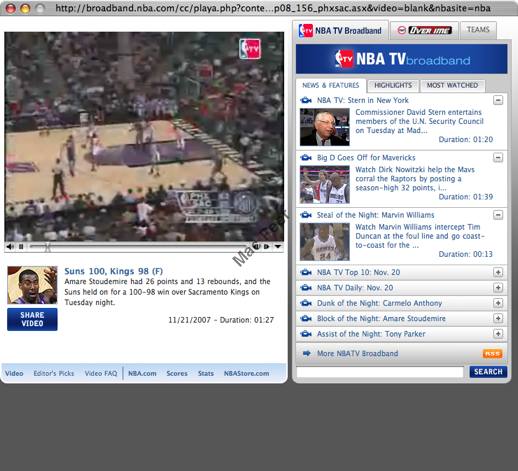Expand Block of the Night: Amare Stoudemire
The width and height of the screenshot is (518, 471).
[498, 318]
